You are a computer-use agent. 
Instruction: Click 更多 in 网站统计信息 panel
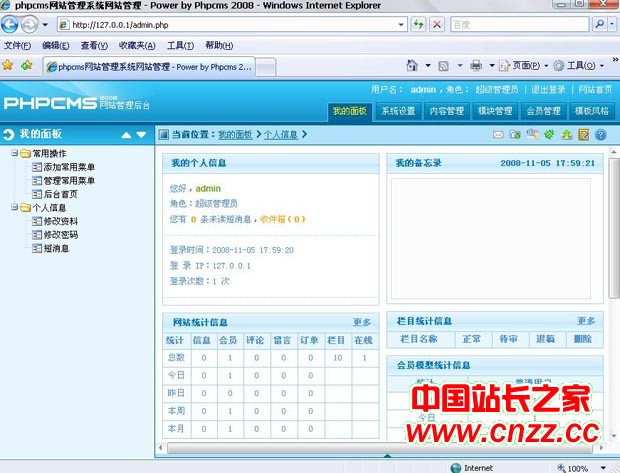coord(362,322)
